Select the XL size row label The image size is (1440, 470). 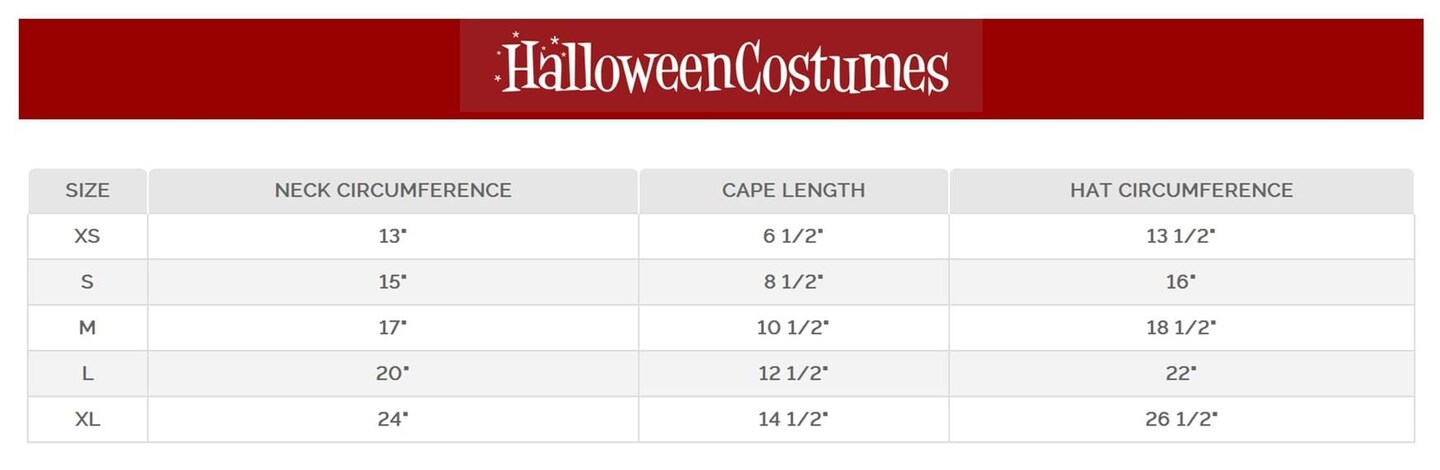(88, 420)
